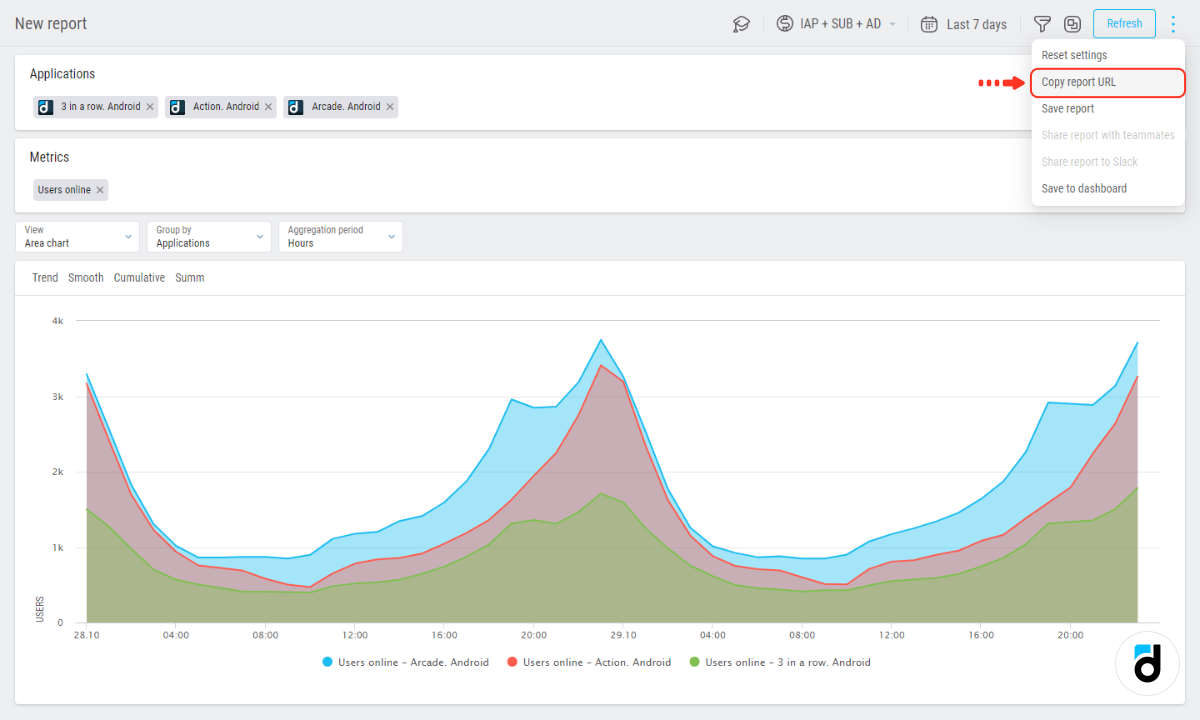Click the three-dot more options icon
This screenshot has width=1200, height=720.
pyautogui.click(x=1173, y=24)
